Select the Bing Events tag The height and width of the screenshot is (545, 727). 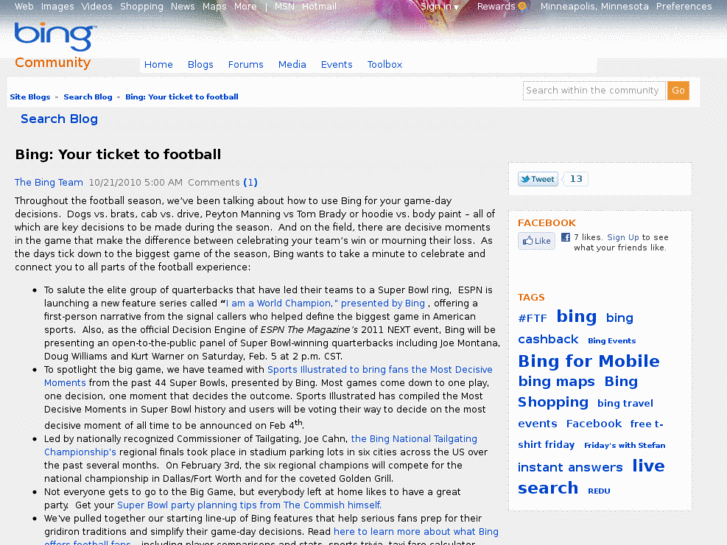612,341
